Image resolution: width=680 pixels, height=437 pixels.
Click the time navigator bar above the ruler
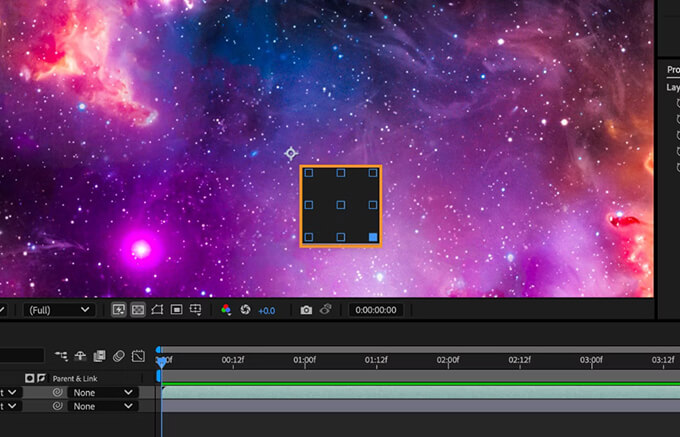click(419, 349)
